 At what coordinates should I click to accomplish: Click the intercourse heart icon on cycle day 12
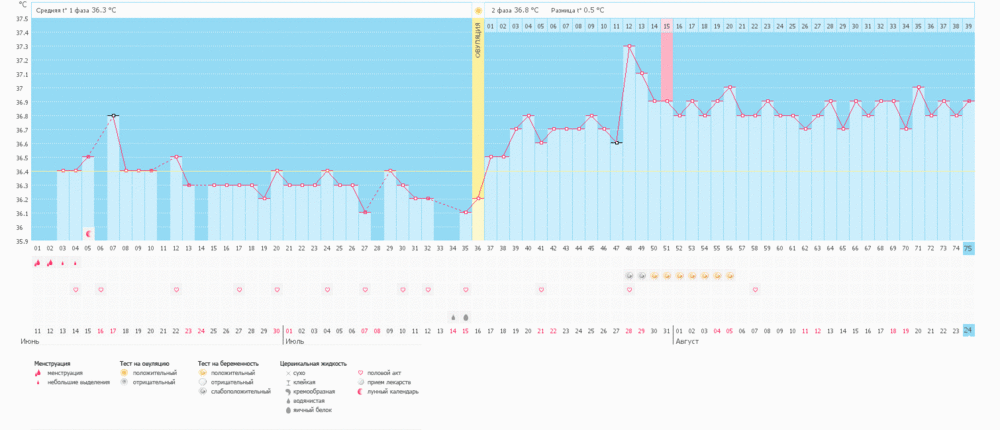[176, 290]
